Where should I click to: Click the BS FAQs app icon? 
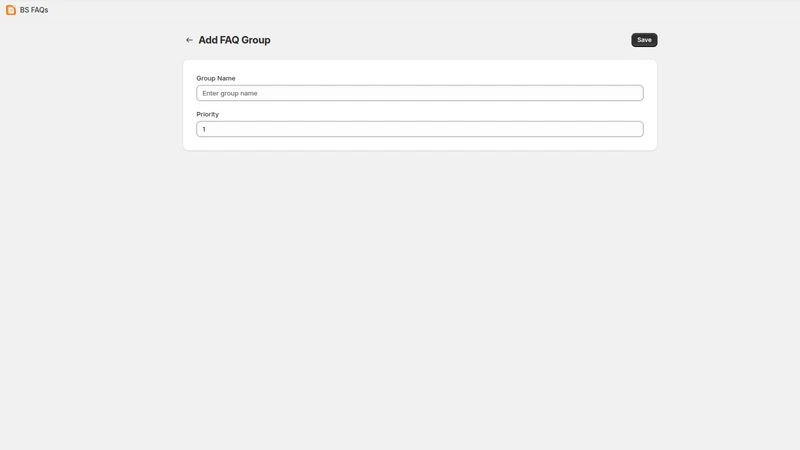tap(11, 10)
